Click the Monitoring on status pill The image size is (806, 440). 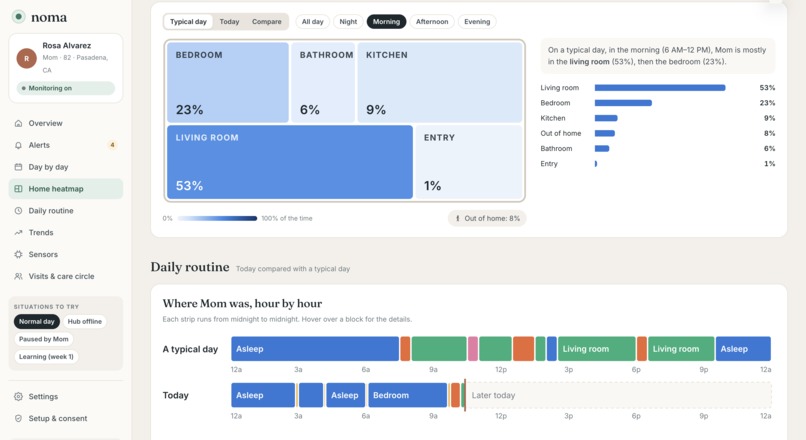(x=65, y=88)
